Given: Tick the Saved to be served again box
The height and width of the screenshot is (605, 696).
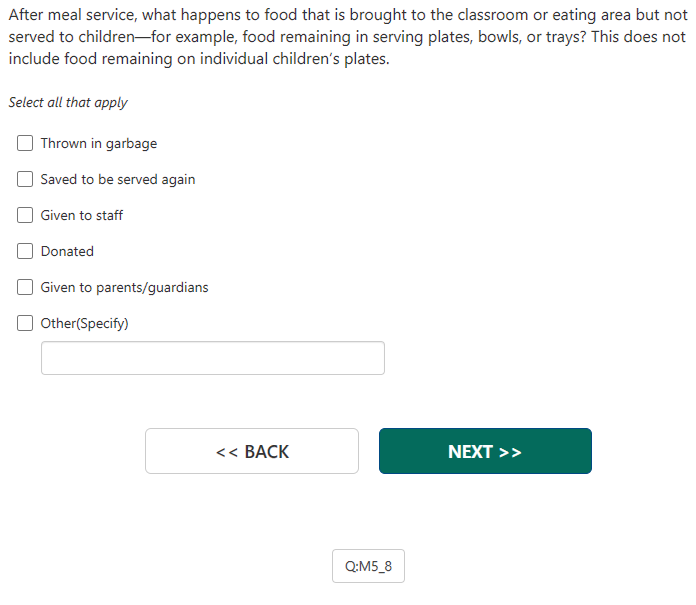Looking at the screenshot, I should (x=26, y=179).
